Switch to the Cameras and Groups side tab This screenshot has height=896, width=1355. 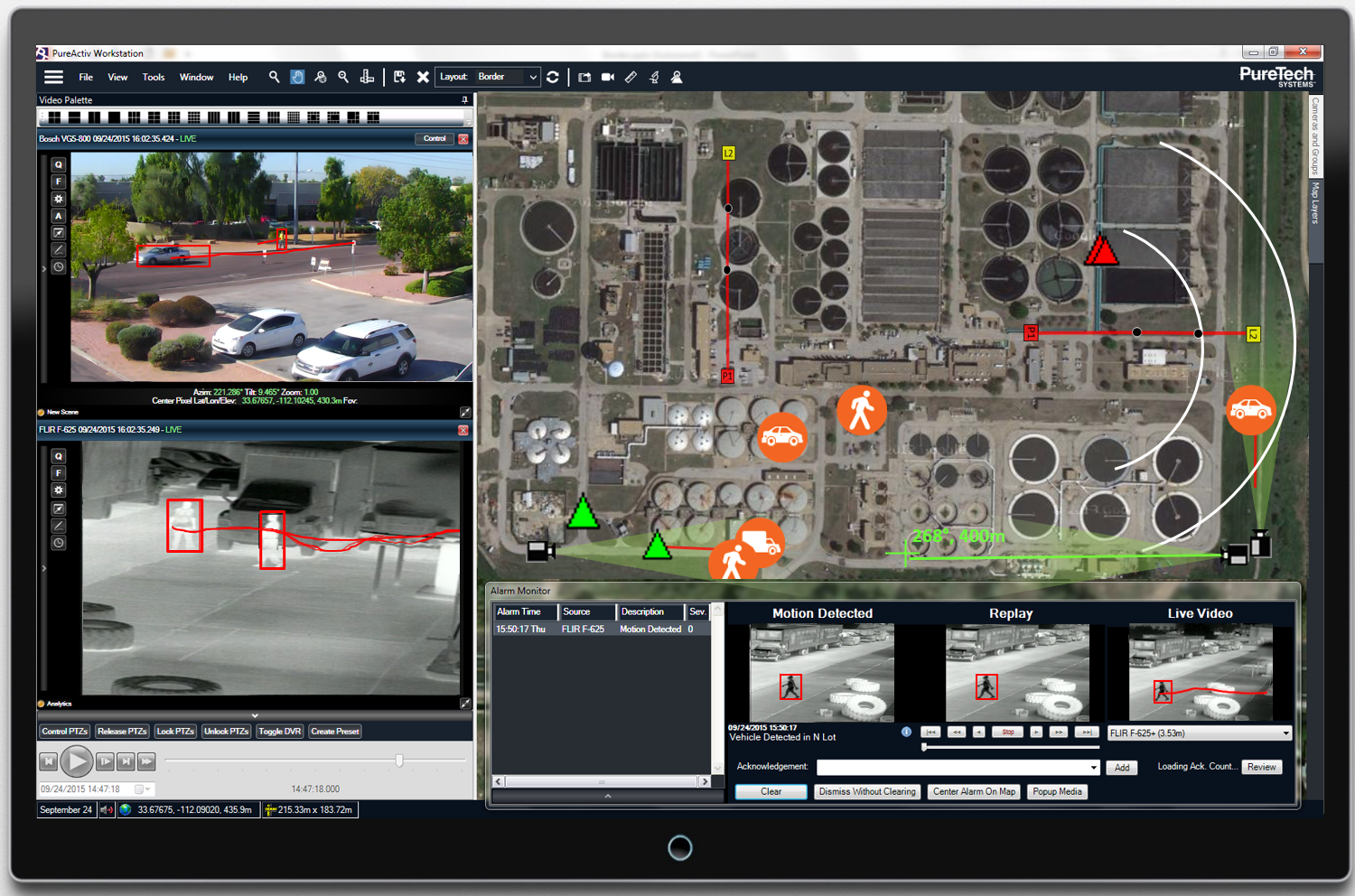click(1314, 140)
